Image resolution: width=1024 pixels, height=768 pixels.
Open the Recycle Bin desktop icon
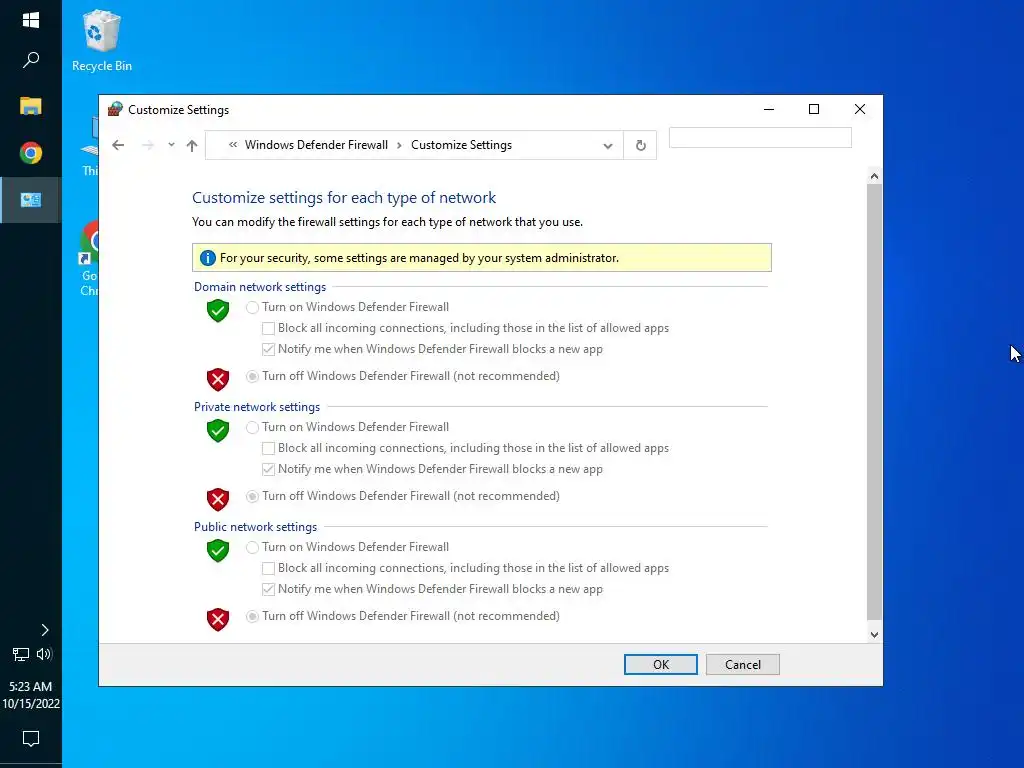pos(102,40)
